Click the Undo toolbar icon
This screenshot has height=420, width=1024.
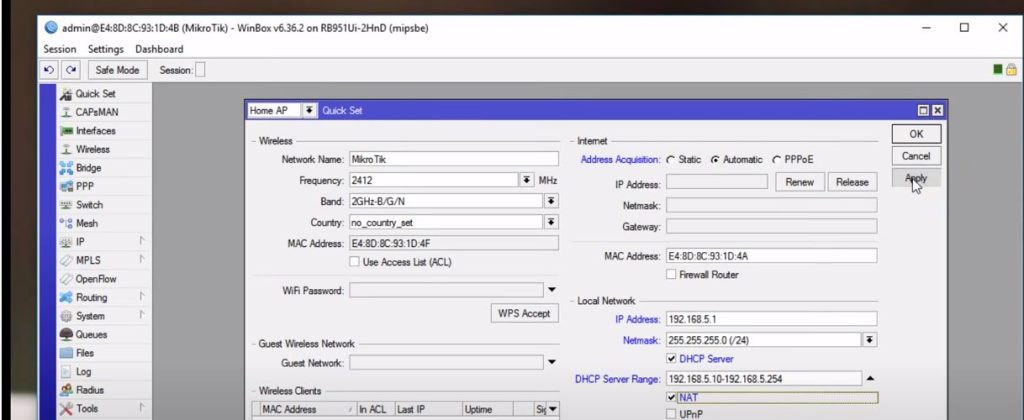point(50,70)
